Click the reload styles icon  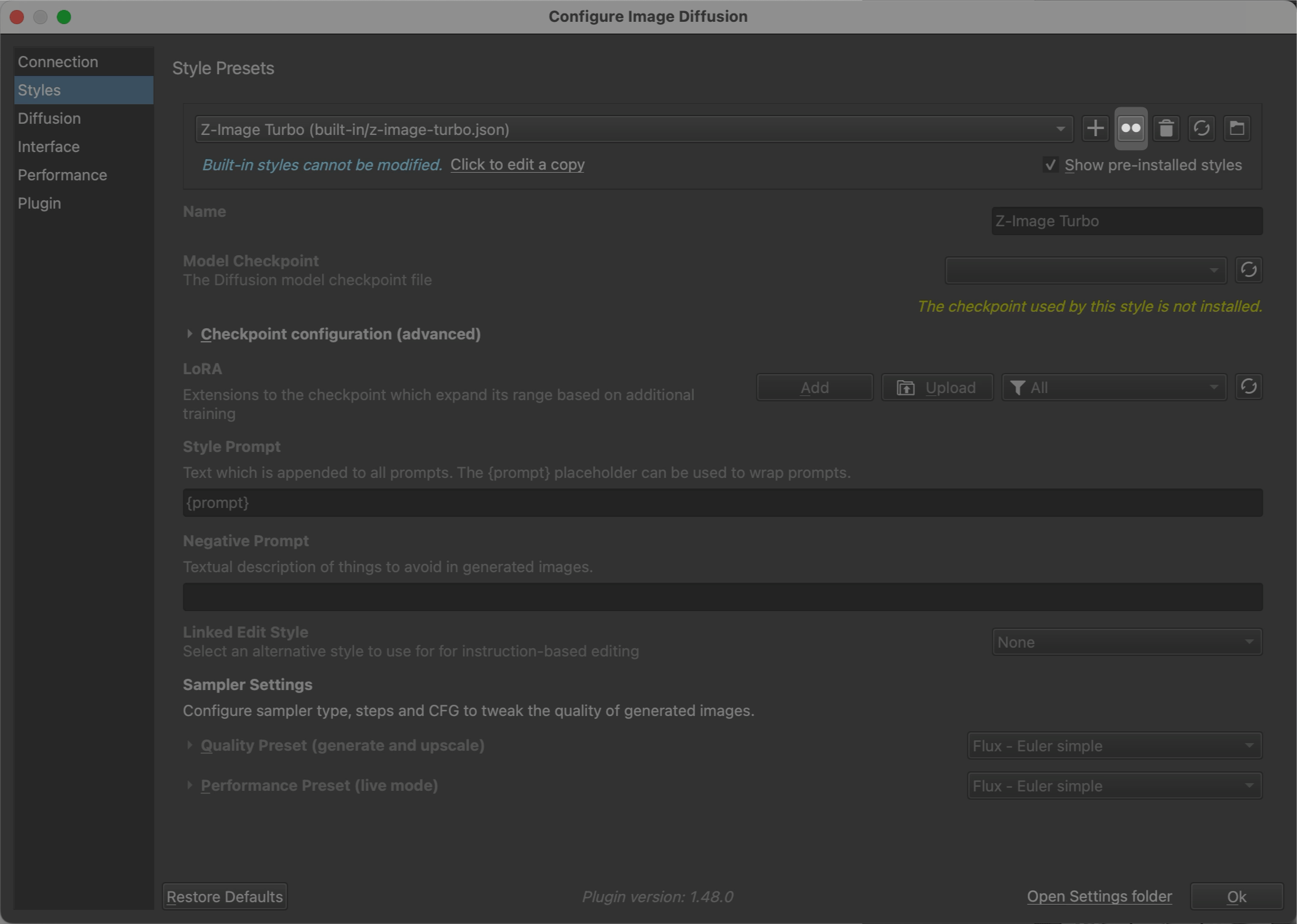(x=1201, y=128)
